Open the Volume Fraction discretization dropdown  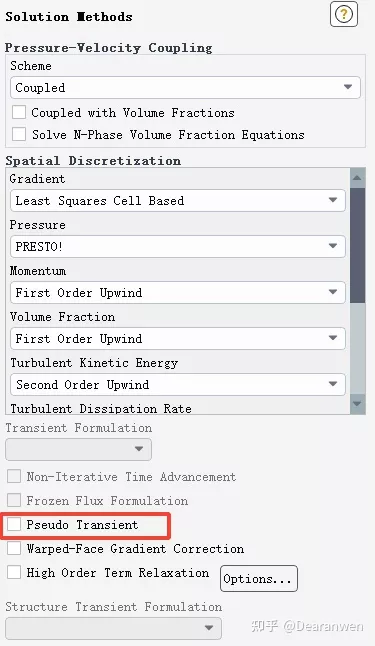click(178, 339)
